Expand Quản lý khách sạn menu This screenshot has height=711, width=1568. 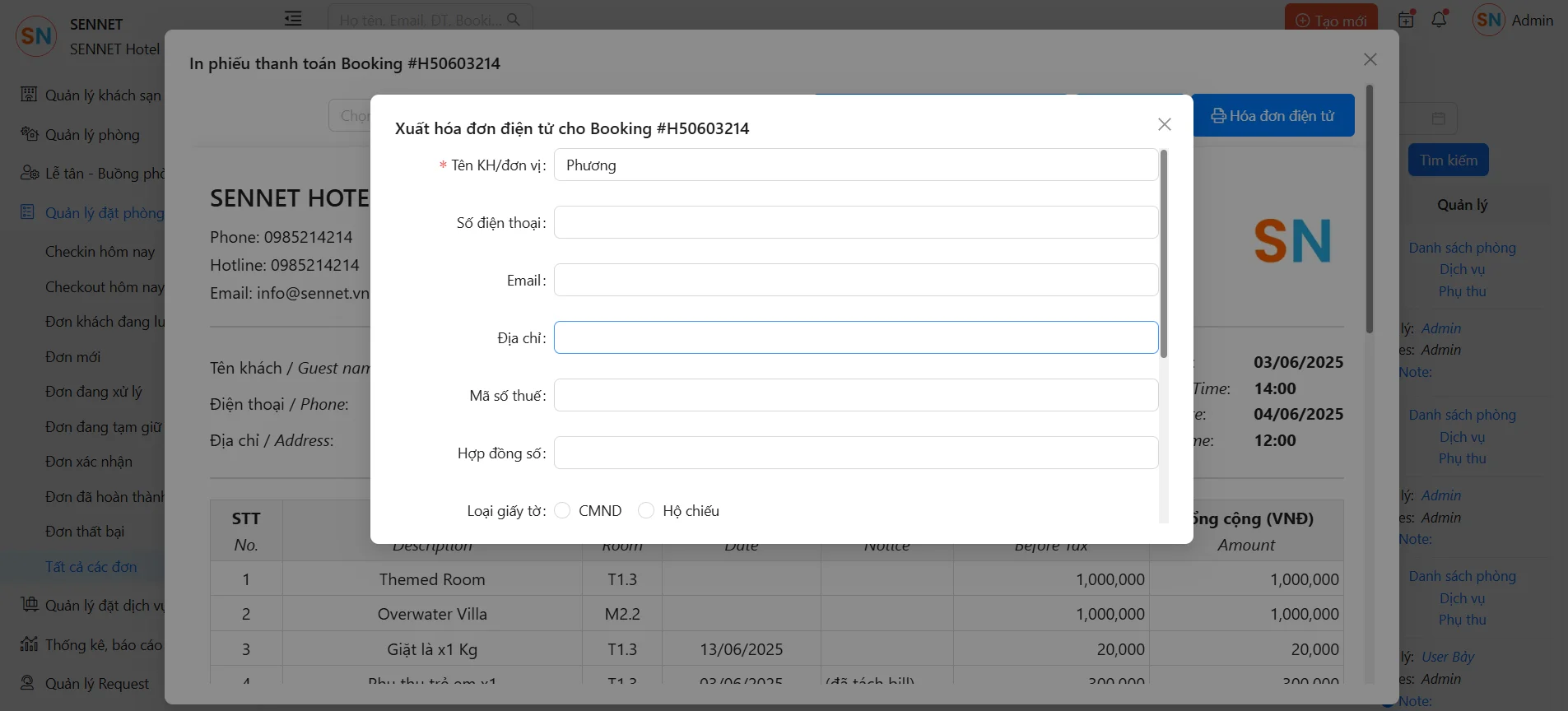coord(102,95)
